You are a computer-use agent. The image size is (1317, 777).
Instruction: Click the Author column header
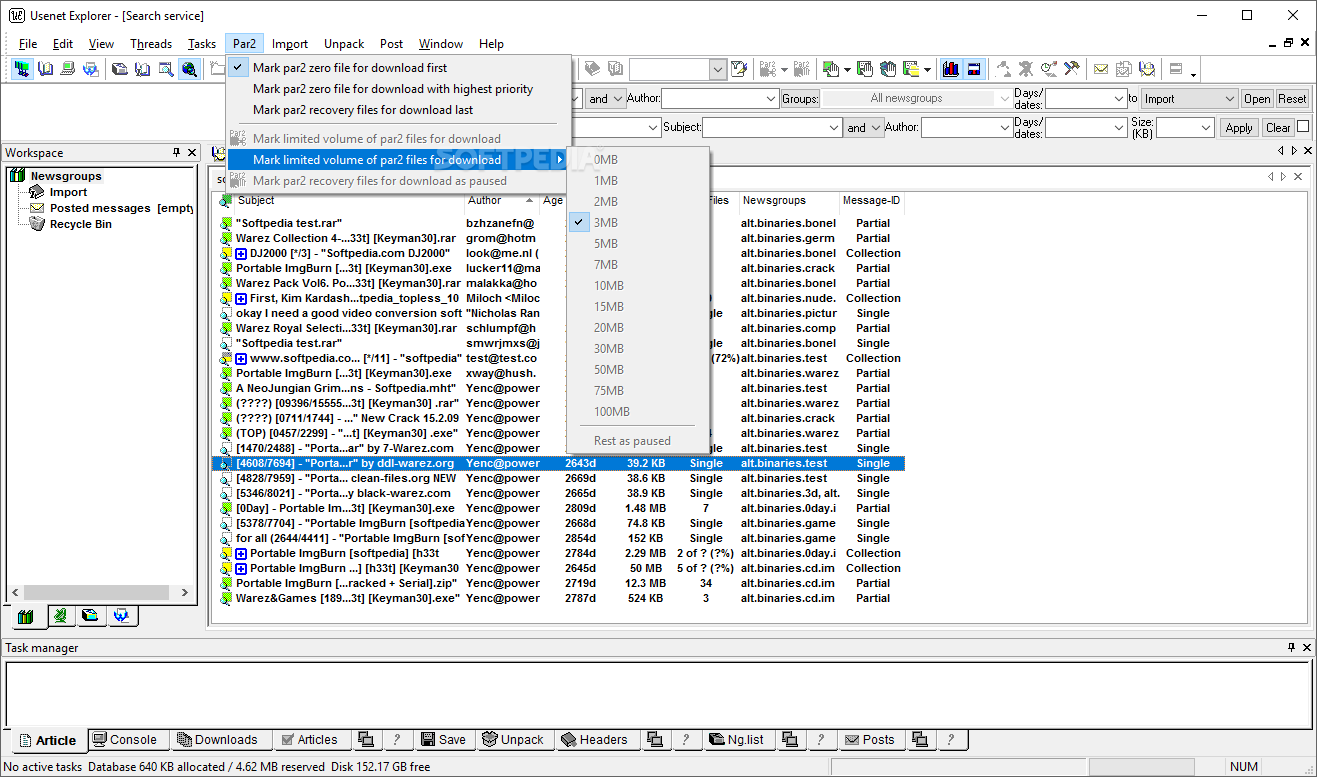pos(501,200)
